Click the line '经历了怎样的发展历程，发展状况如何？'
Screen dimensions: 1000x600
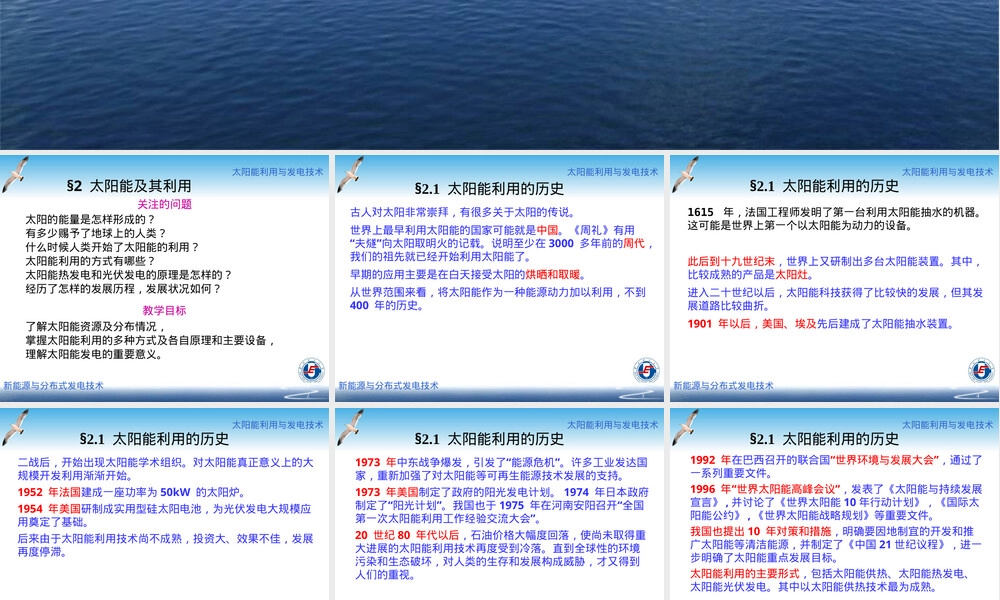click(x=123, y=289)
